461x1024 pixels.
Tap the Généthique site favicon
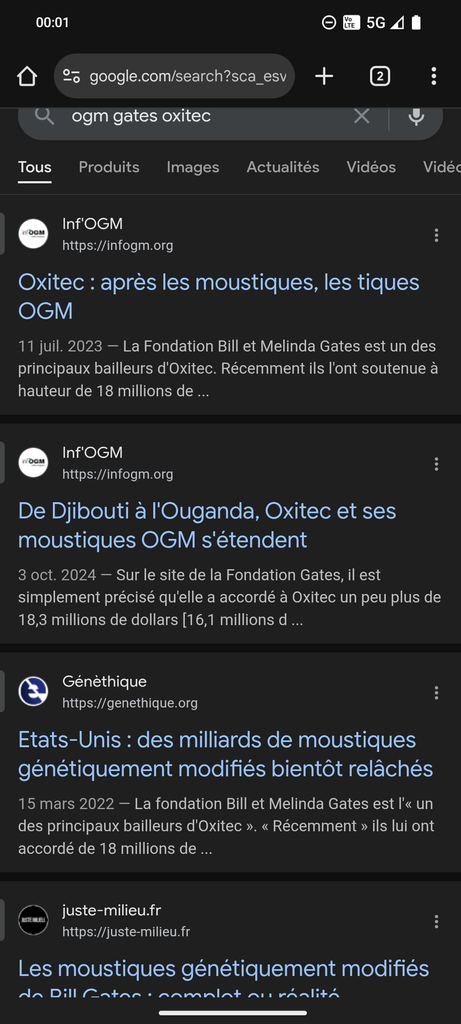pos(33,692)
